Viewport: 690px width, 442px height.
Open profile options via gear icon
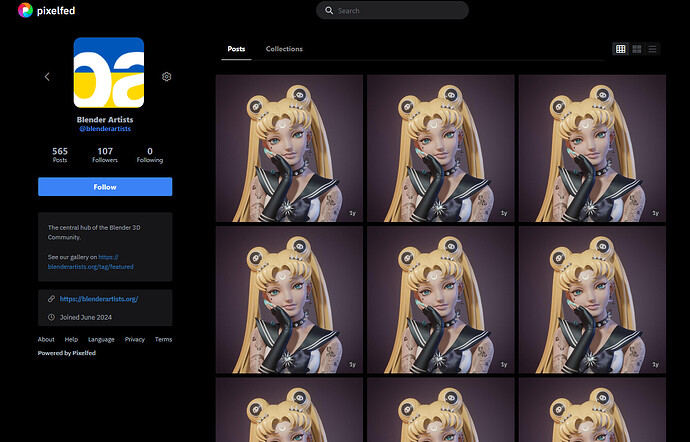(166, 77)
